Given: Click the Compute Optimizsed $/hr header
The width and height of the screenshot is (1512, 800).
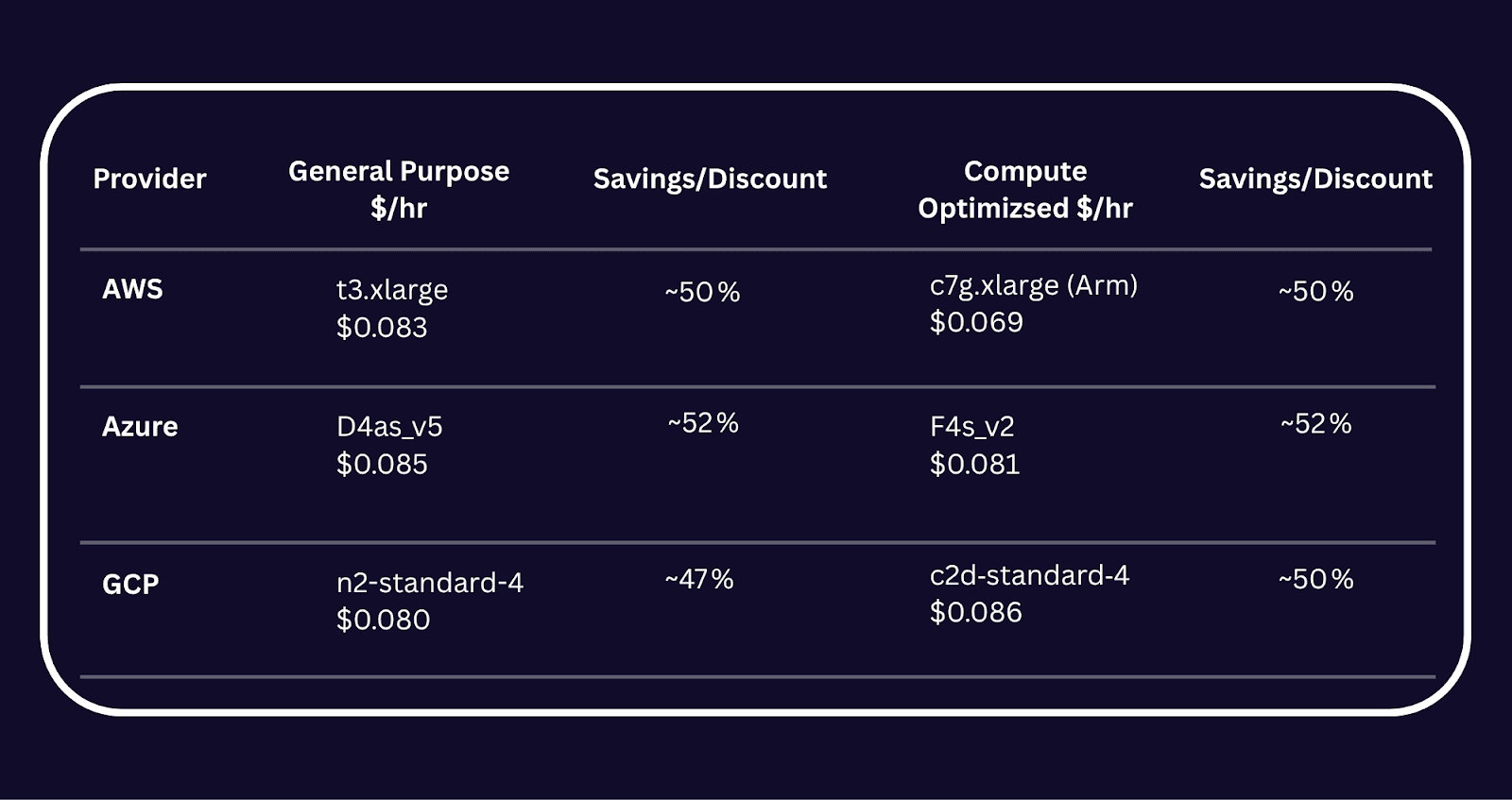Looking at the screenshot, I should tap(1024, 189).
